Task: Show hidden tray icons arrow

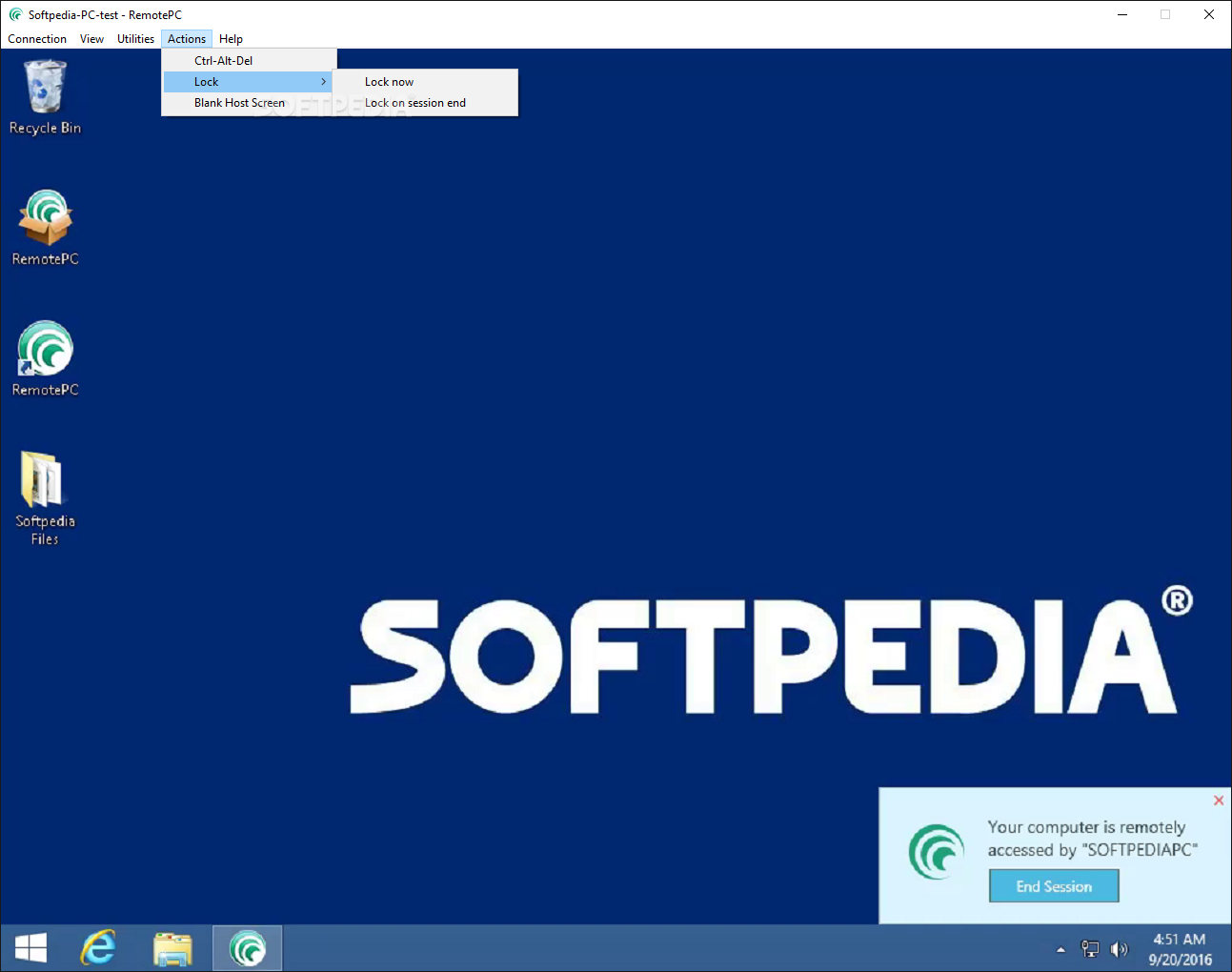Action: tap(1060, 949)
